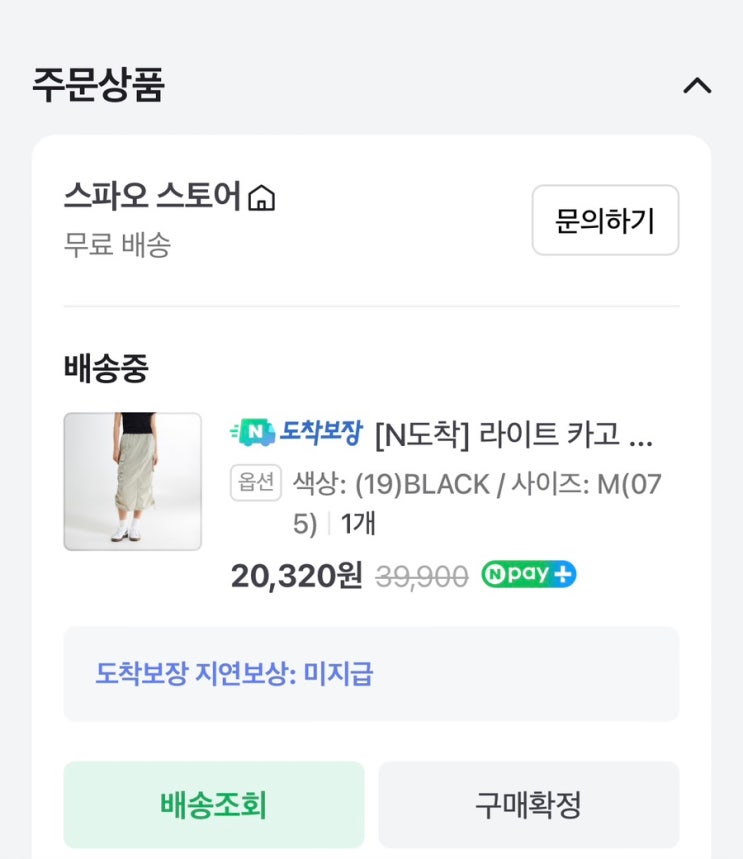Tap the 무료 배송 shipping label
The width and height of the screenshot is (743, 859).
[117, 245]
